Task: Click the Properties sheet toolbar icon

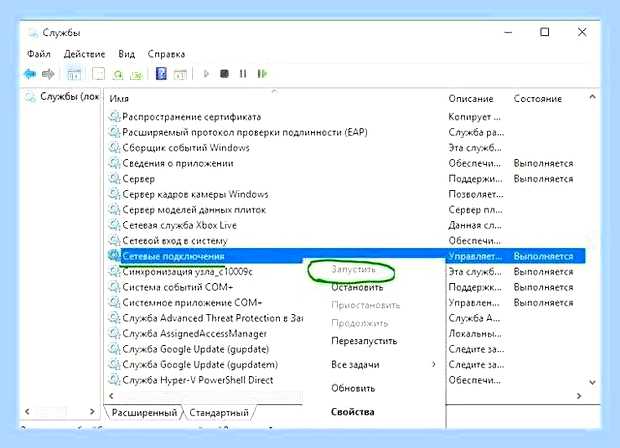Action: pyautogui.click(x=98, y=74)
